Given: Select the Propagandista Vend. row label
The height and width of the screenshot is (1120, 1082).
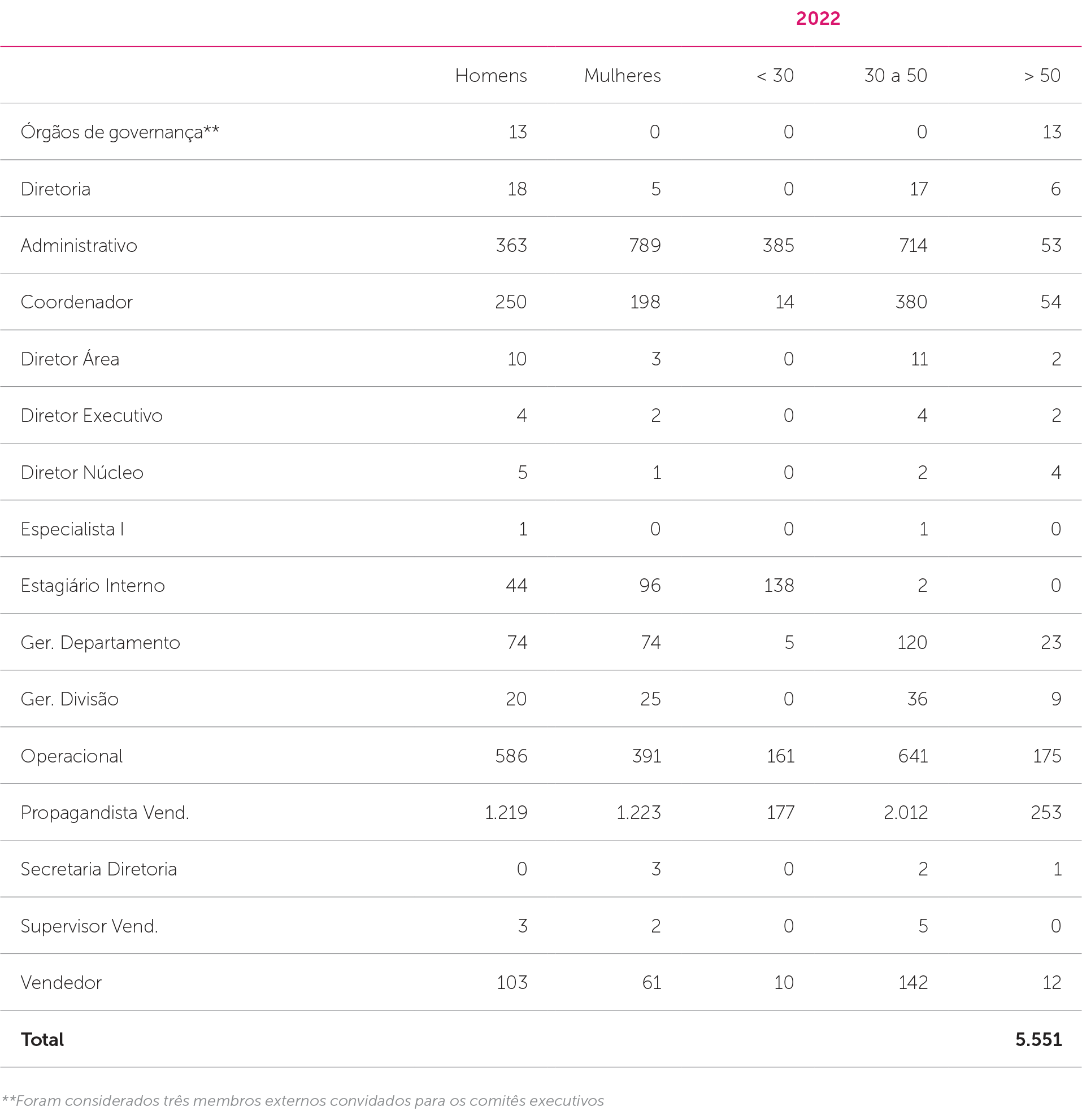Looking at the screenshot, I should [105, 813].
